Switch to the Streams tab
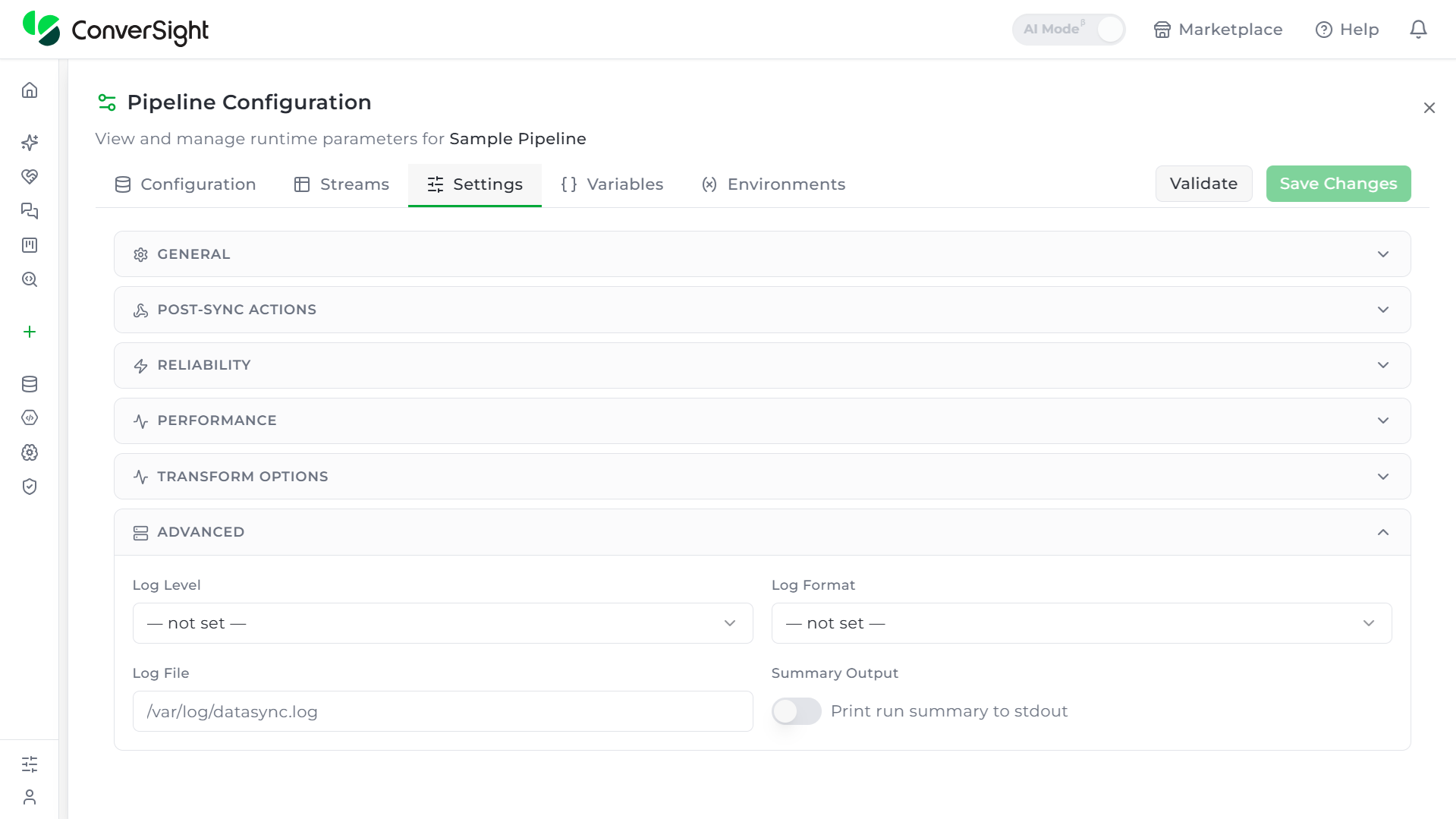 pos(341,184)
